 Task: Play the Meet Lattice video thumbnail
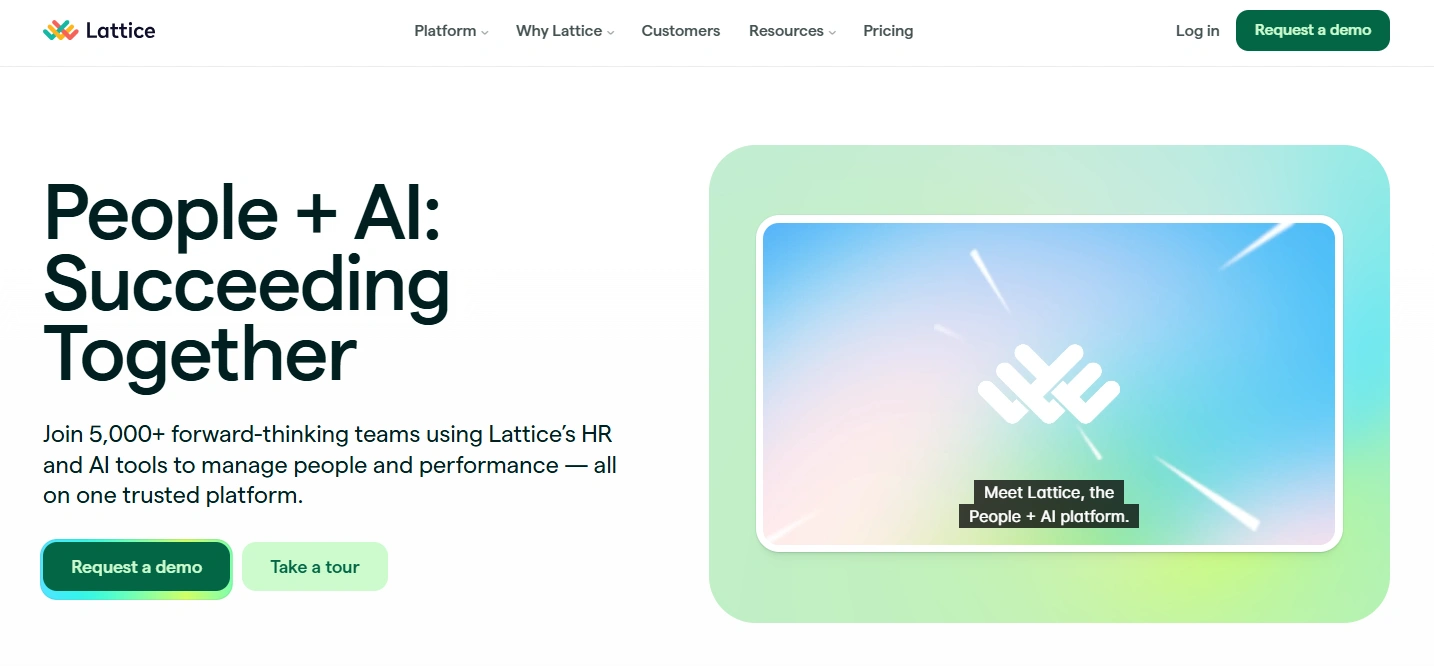[1049, 383]
